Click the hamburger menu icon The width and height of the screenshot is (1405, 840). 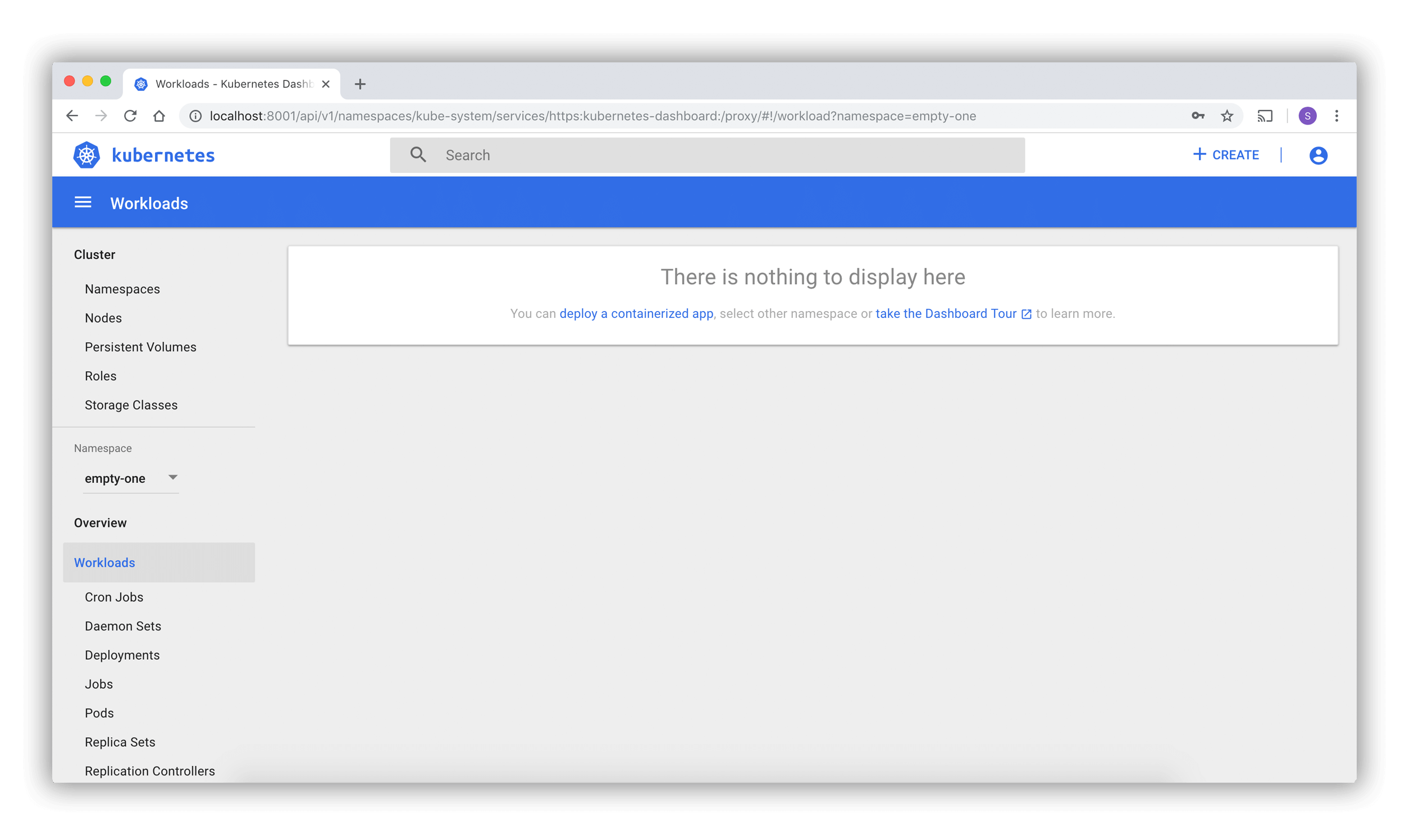[83, 203]
